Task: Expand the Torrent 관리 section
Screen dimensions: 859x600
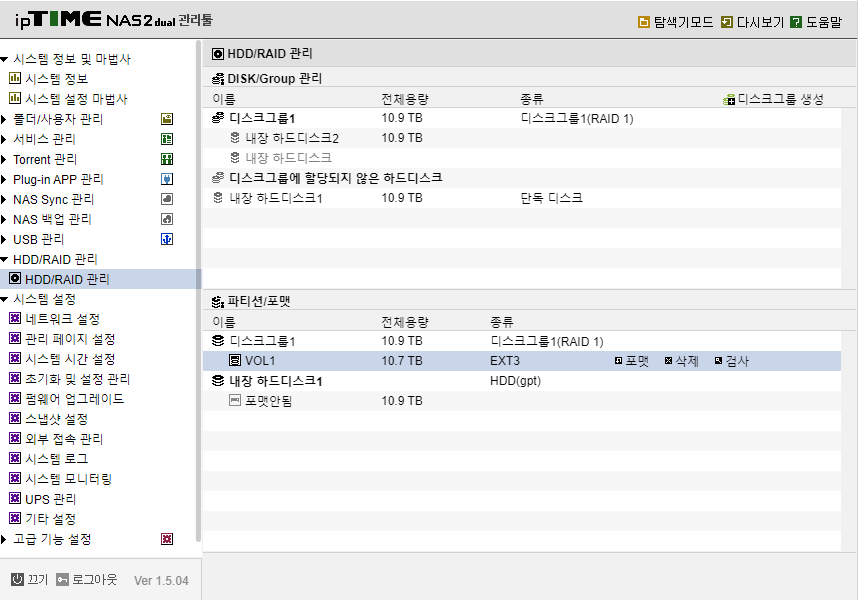Action: click(4, 159)
